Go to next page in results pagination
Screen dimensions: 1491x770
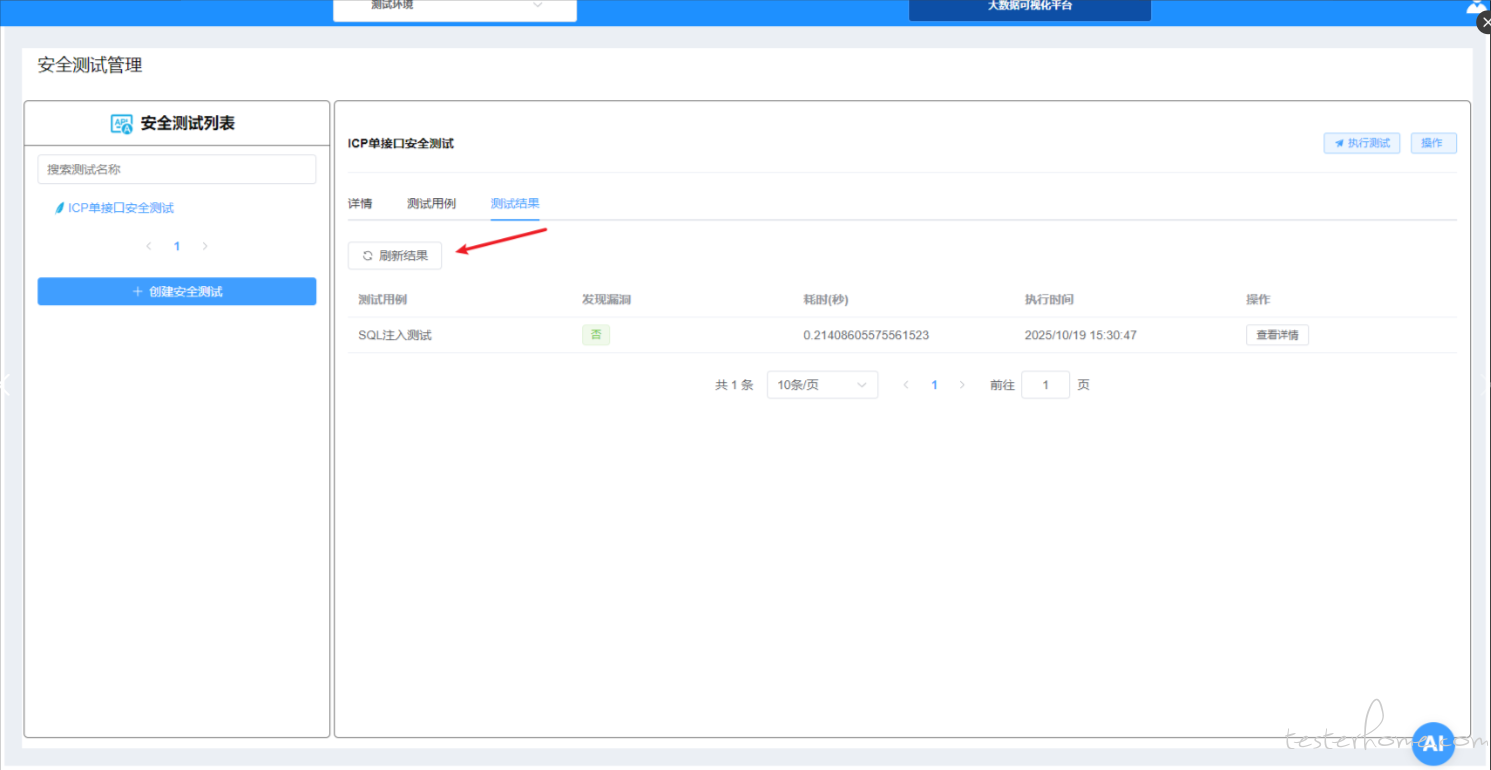962,385
